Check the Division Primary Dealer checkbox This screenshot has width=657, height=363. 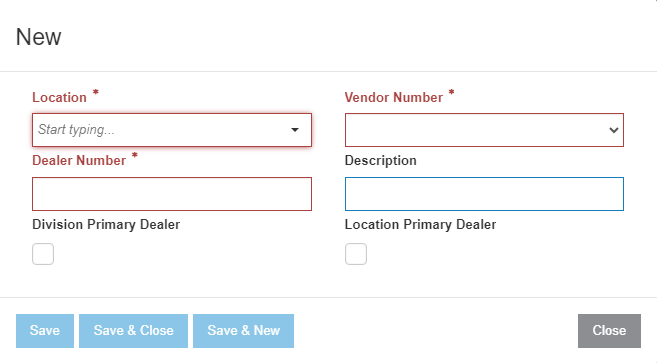(43, 254)
